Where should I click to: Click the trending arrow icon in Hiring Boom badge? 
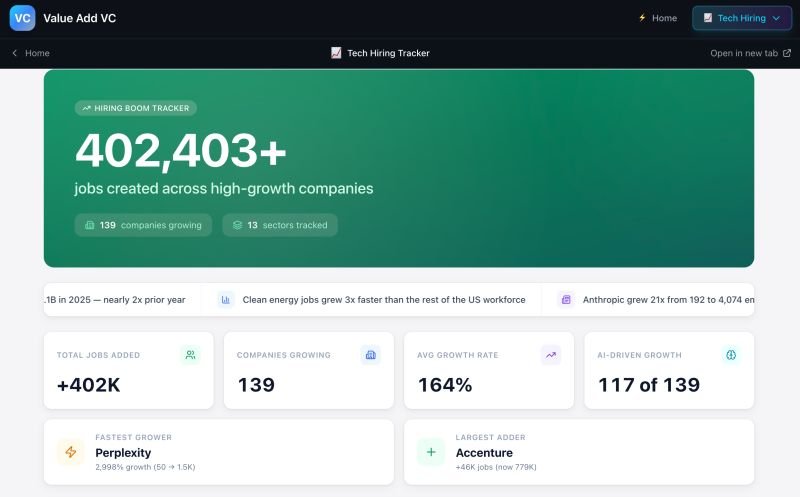coord(86,108)
